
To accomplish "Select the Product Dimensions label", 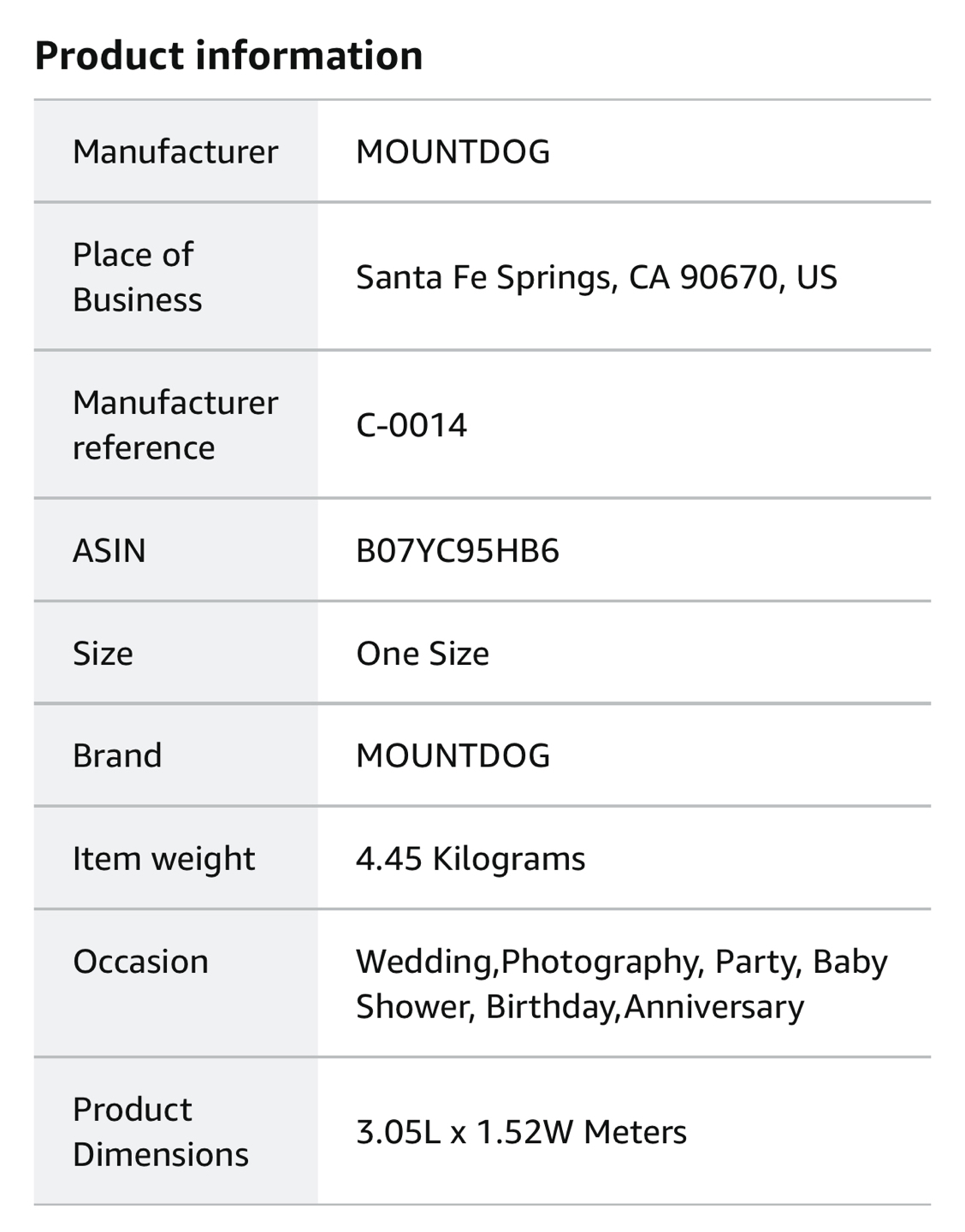I will tap(160, 1131).
